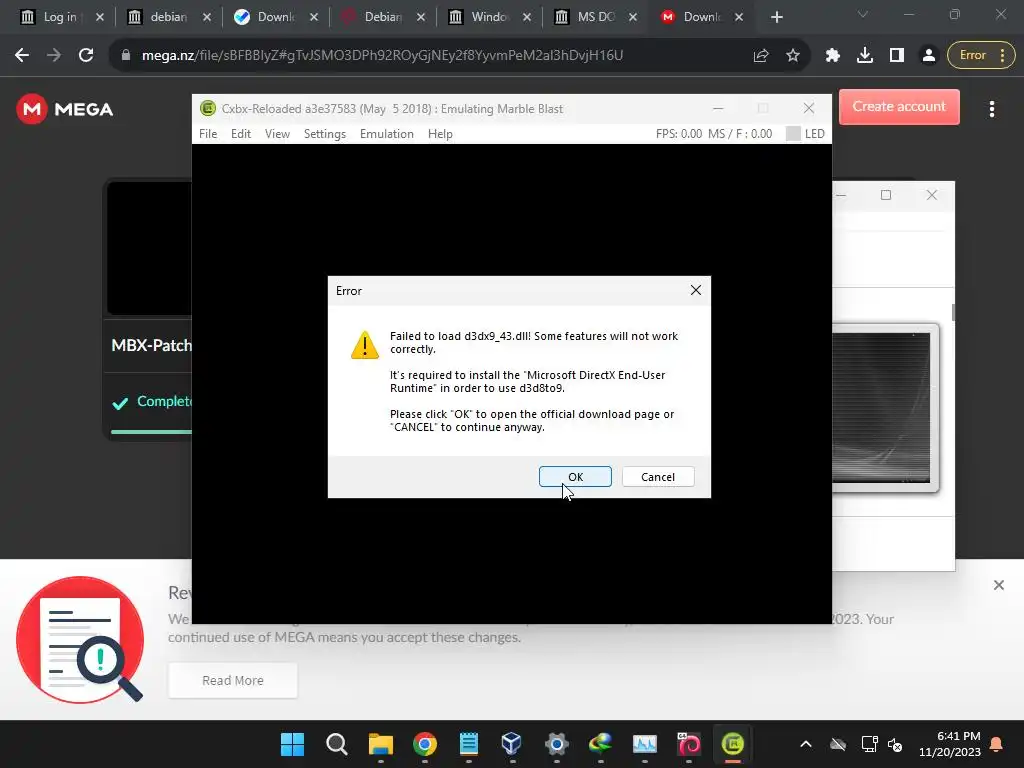The width and height of the screenshot is (1024, 768).
Task: Open the File menu in Cxbx-Reloaded
Action: coord(208,134)
